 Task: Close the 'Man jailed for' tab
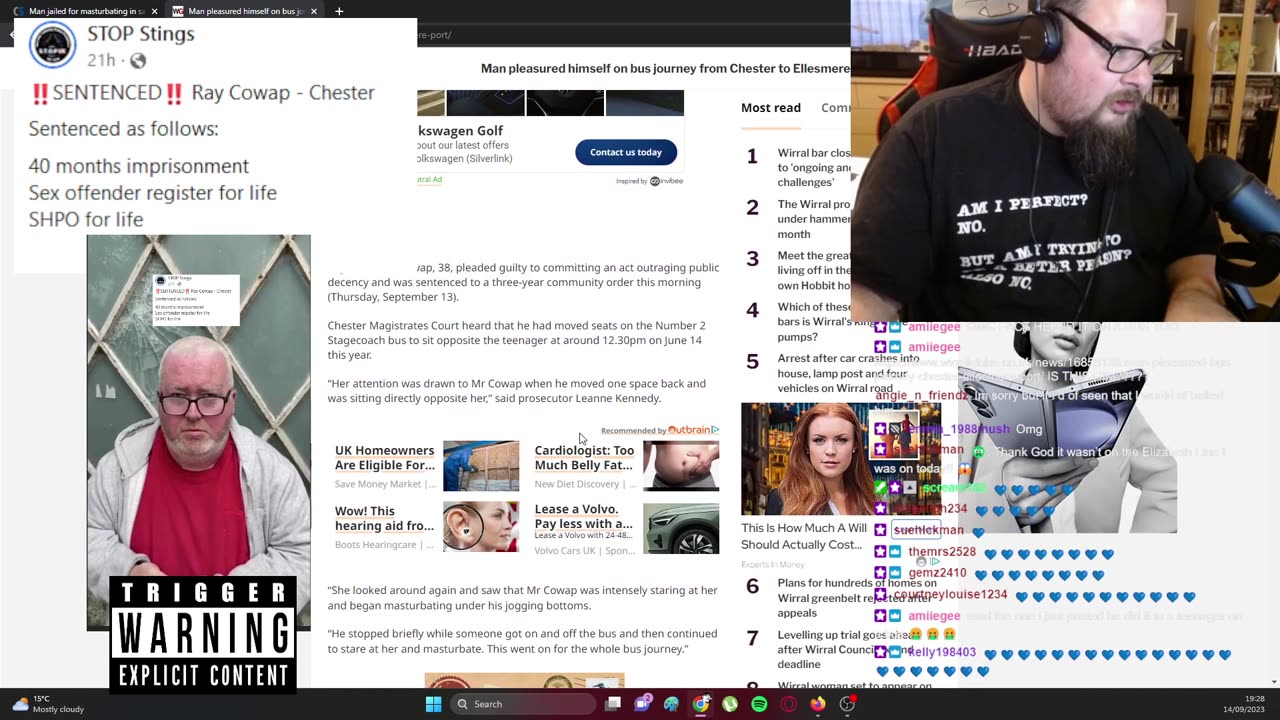coord(154,11)
